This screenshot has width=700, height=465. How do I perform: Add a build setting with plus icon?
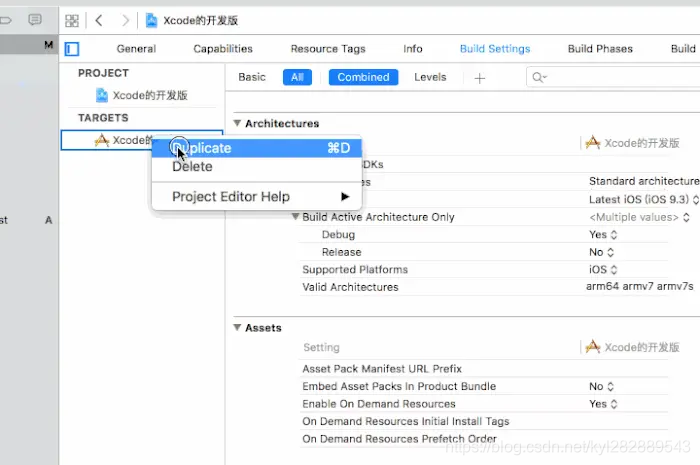pyautogui.click(x=479, y=79)
